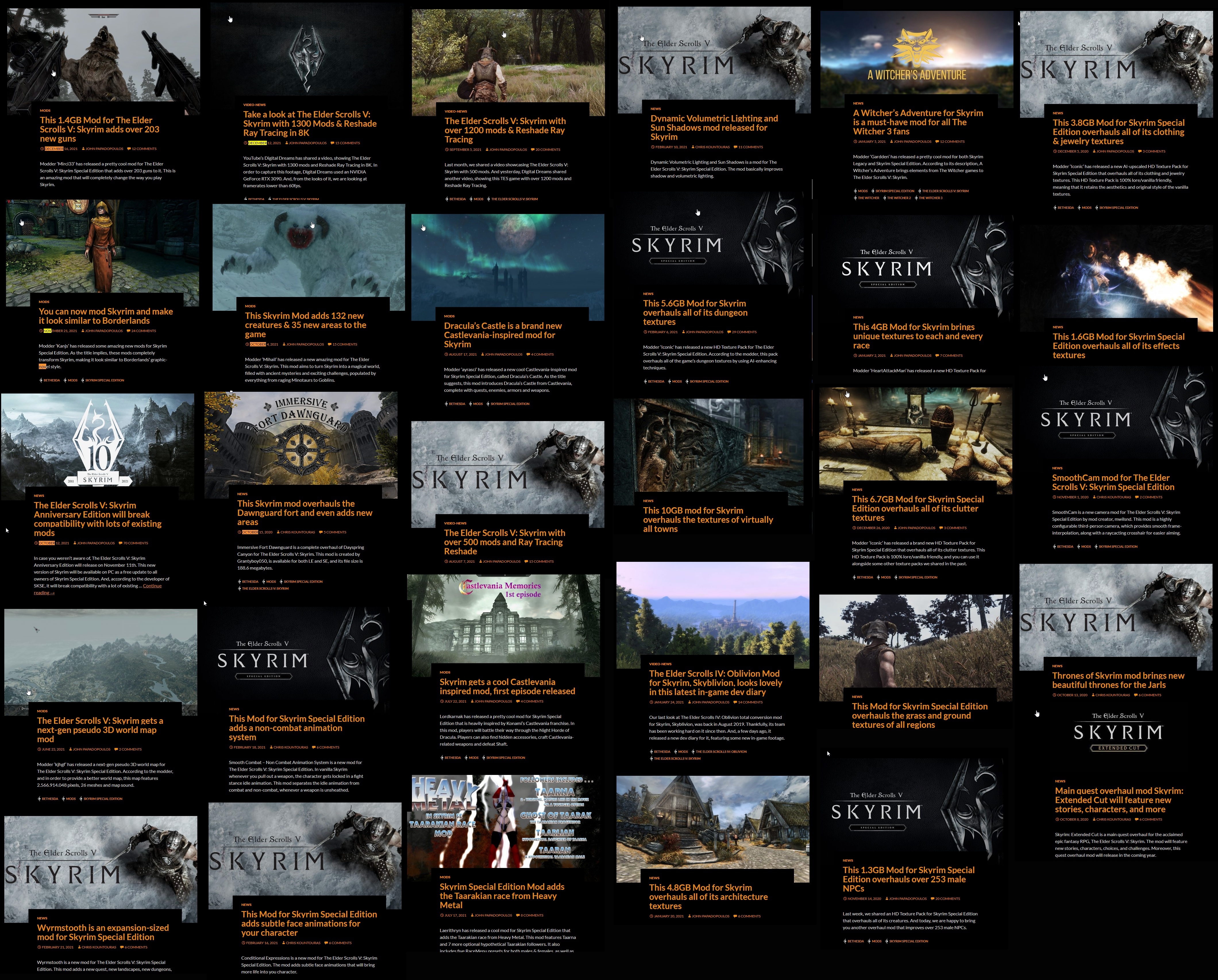The height and width of the screenshot is (980, 1218).
Task: Open the Castlevania inspired first episode headline
Action: pos(507,687)
